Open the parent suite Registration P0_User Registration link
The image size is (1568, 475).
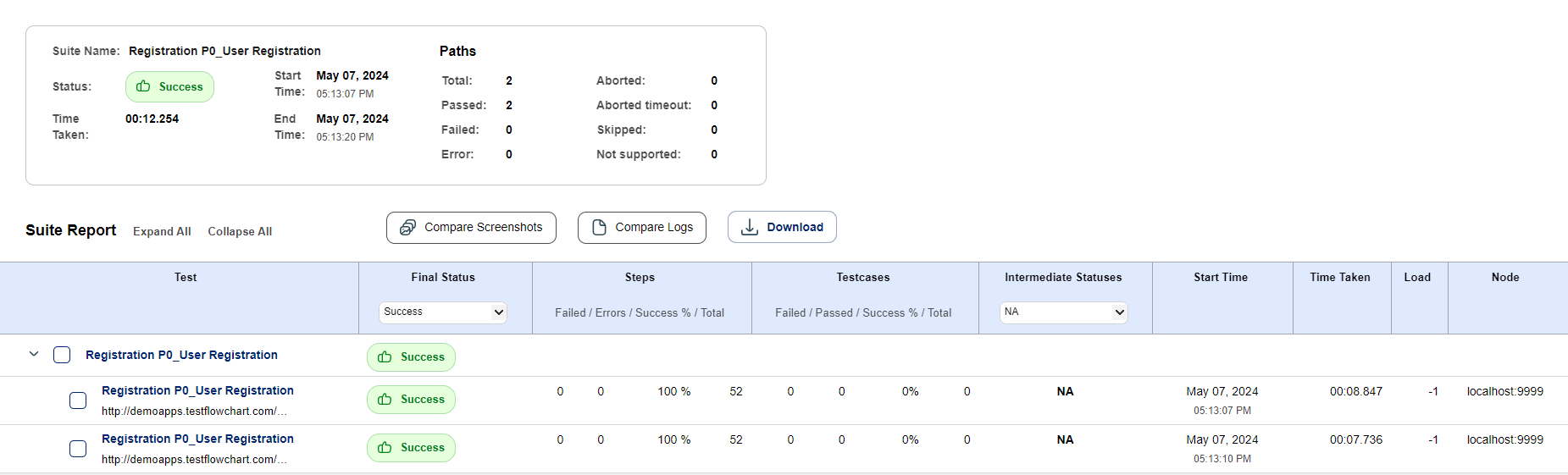point(181,355)
